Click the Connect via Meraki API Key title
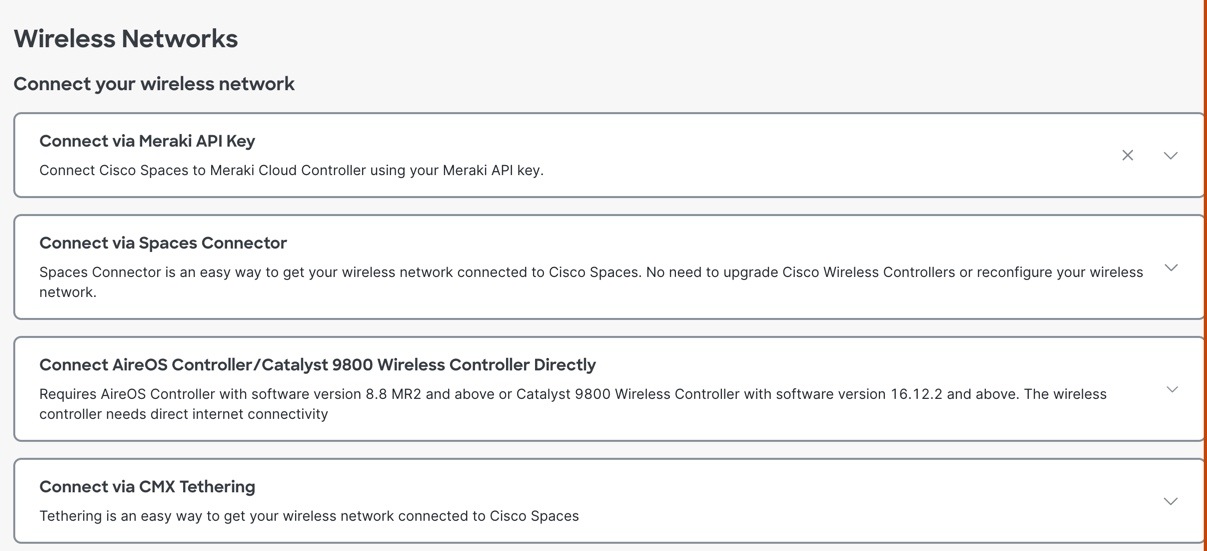Screen dimensions: 1207x551 147,141
